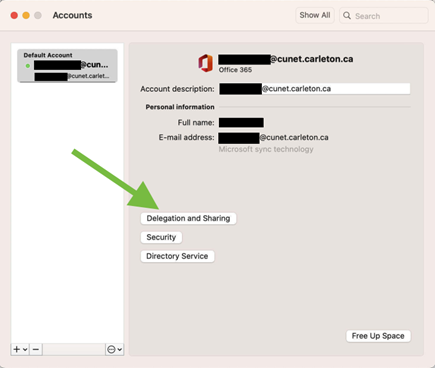This screenshot has height=368, width=435.
Task: Select the Default Account in sidebar
Action: [x=67, y=66]
